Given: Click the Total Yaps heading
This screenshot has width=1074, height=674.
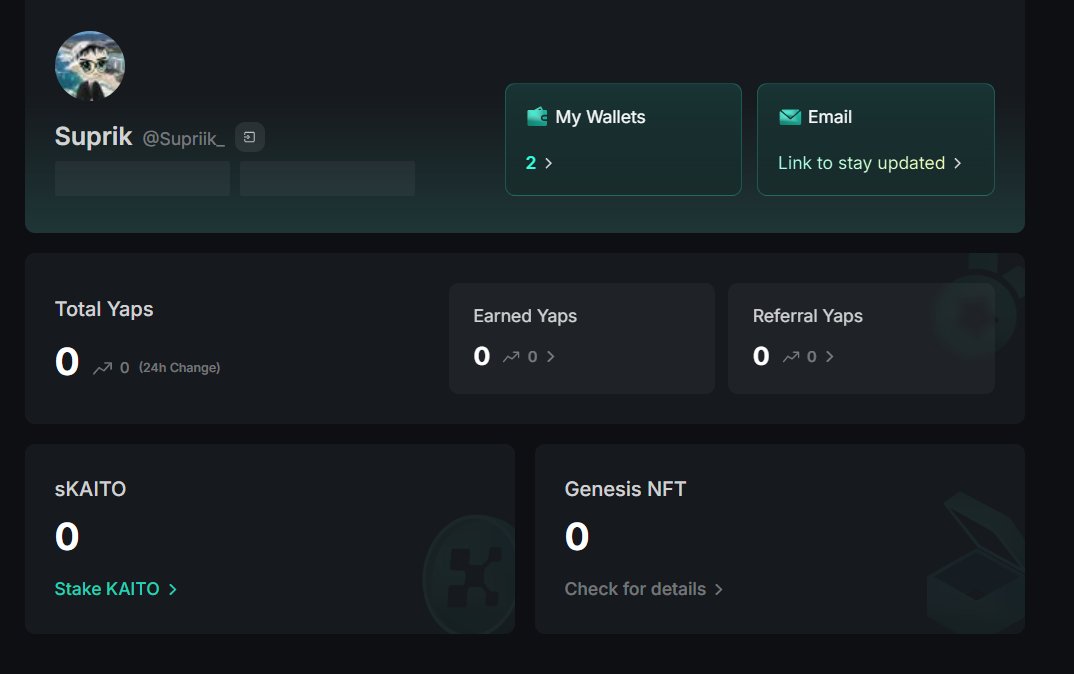Looking at the screenshot, I should (x=104, y=309).
